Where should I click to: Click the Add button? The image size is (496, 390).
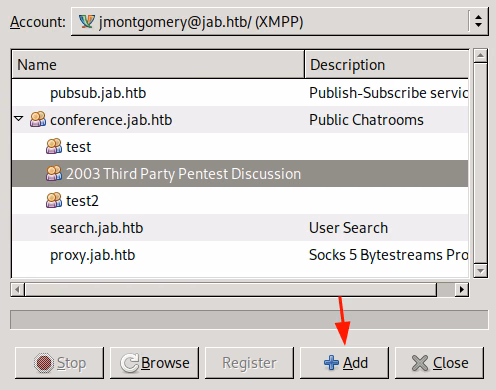(344, 363)
